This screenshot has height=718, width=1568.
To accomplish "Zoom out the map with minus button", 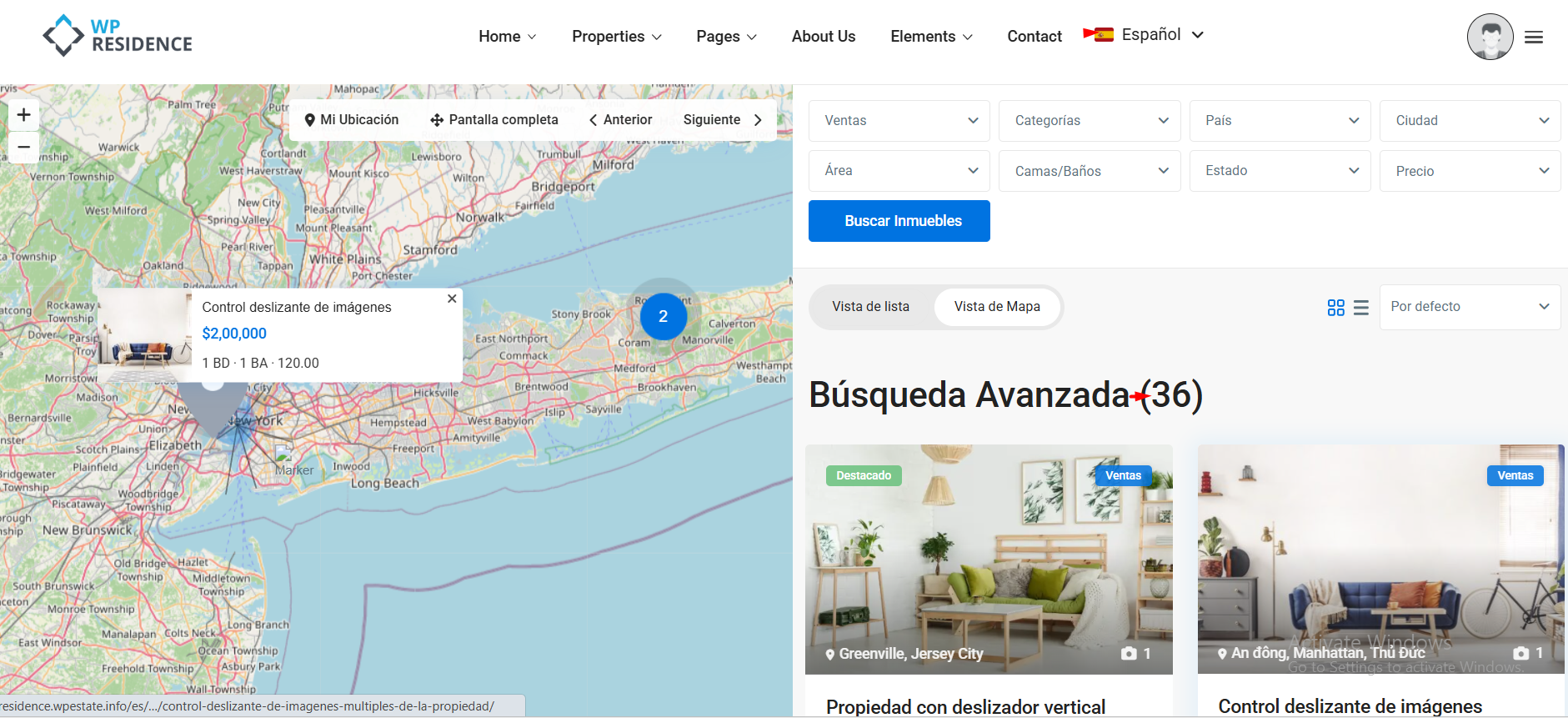I will (x=24, y=147).
